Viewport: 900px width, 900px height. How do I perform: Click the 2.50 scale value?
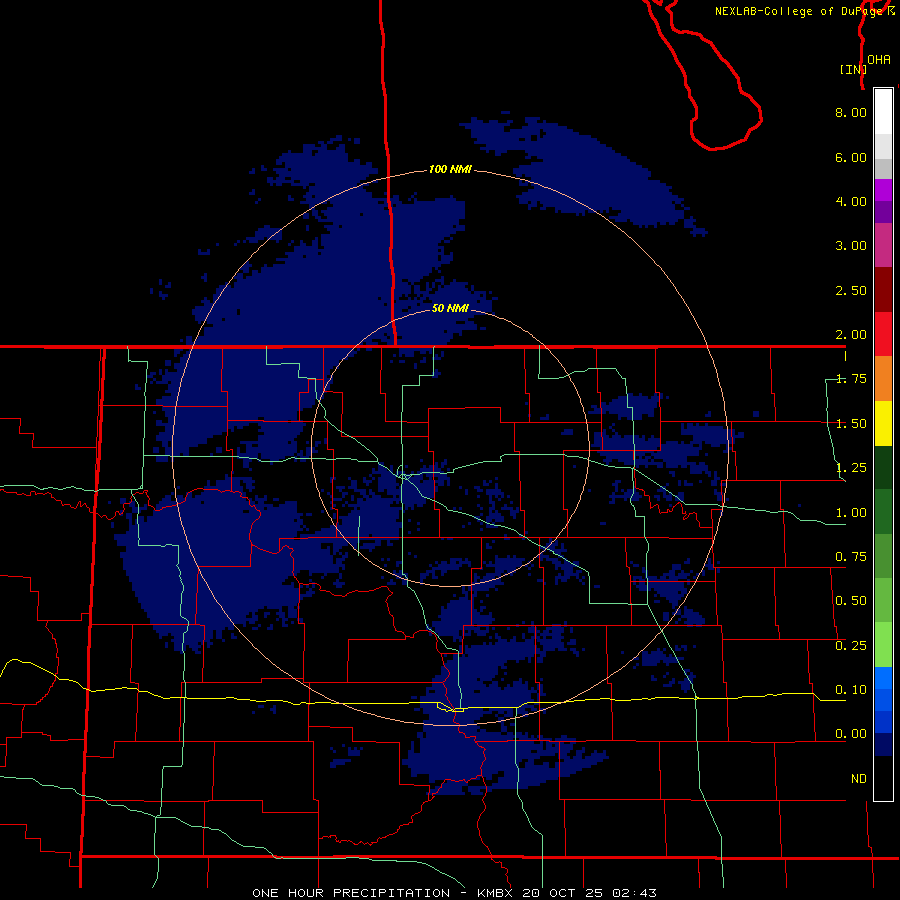pyautogui.click(x=851, y=290)
